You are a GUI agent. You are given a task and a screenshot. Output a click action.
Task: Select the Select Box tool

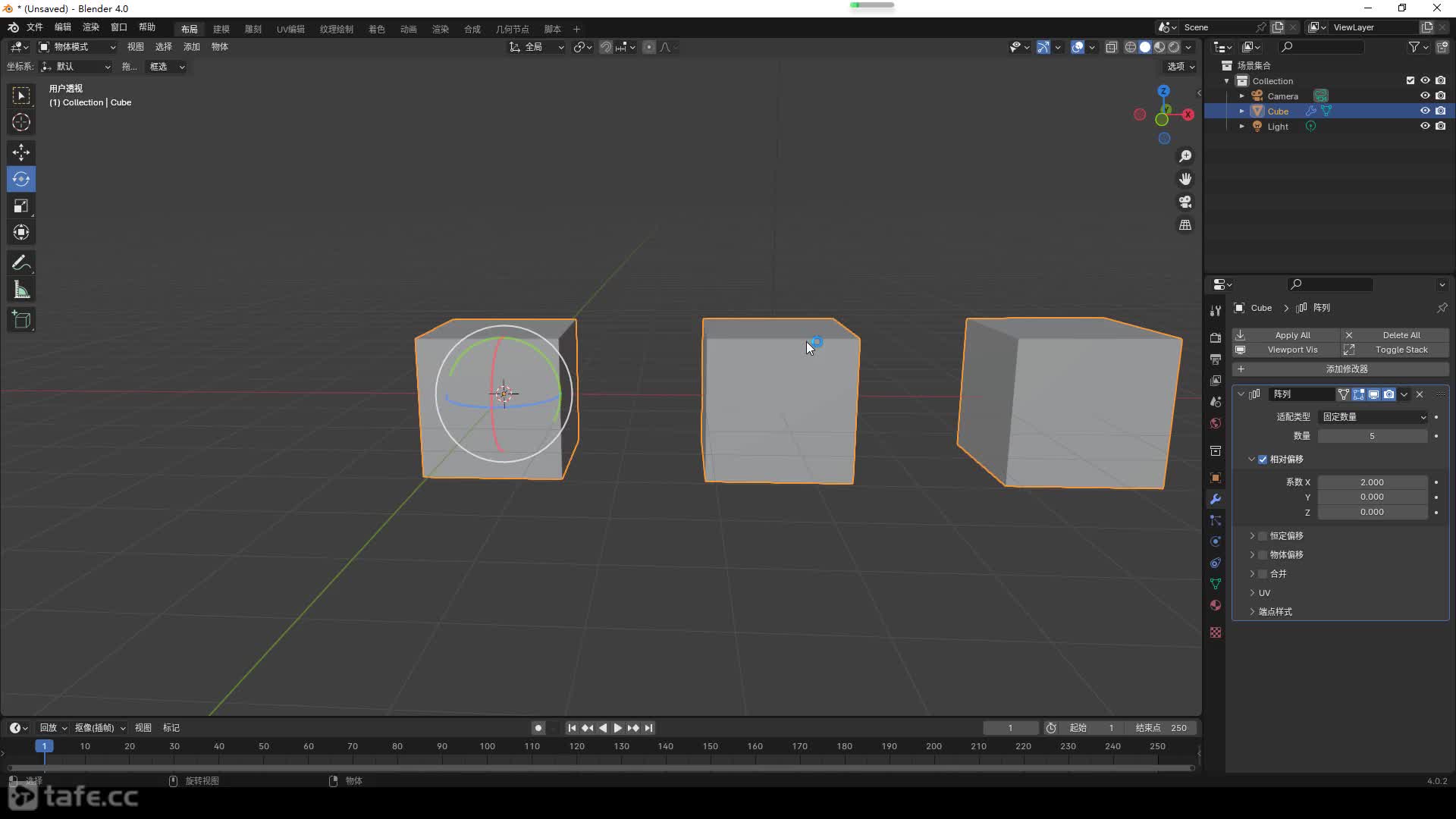pyautogui.click(x=21, y=96)
